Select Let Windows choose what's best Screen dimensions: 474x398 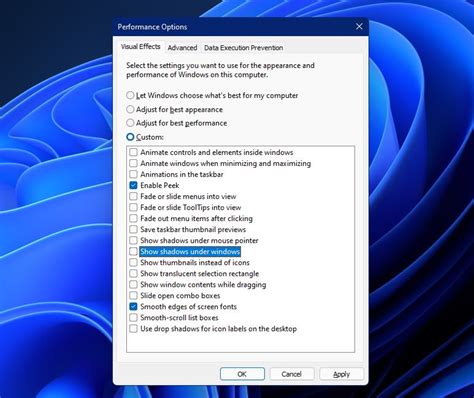tap(130, 95)
